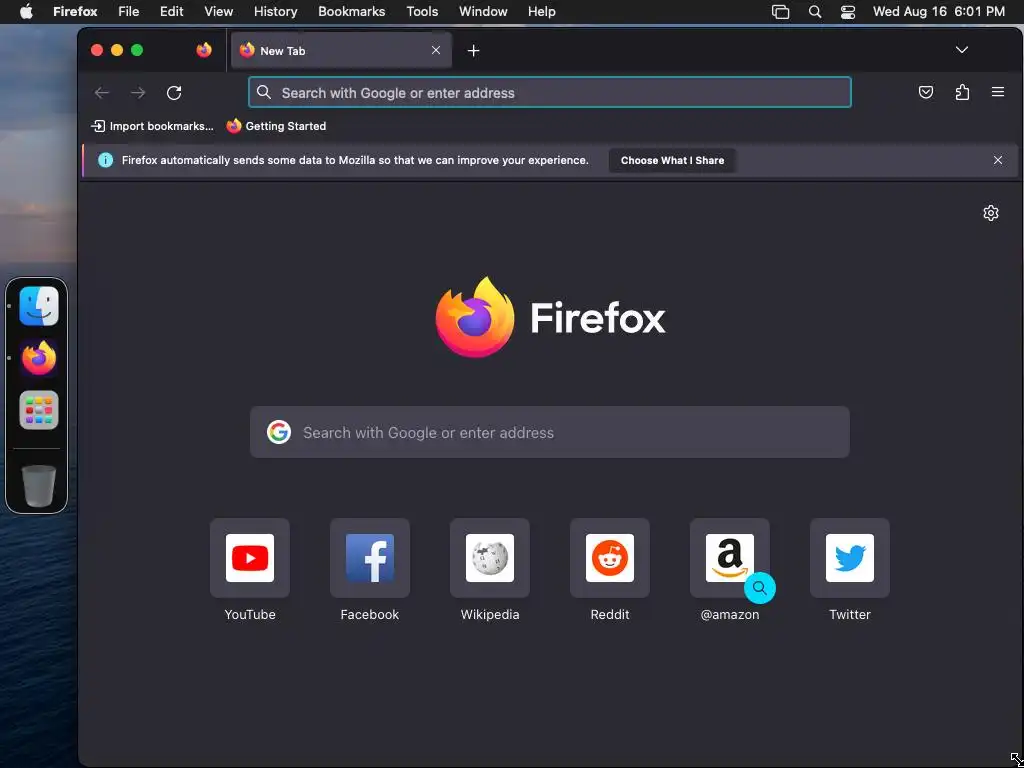Open Launchpad from the Dock
Image resolution: width=1024 pixels, height=768 pixels.
coord(39,410)
